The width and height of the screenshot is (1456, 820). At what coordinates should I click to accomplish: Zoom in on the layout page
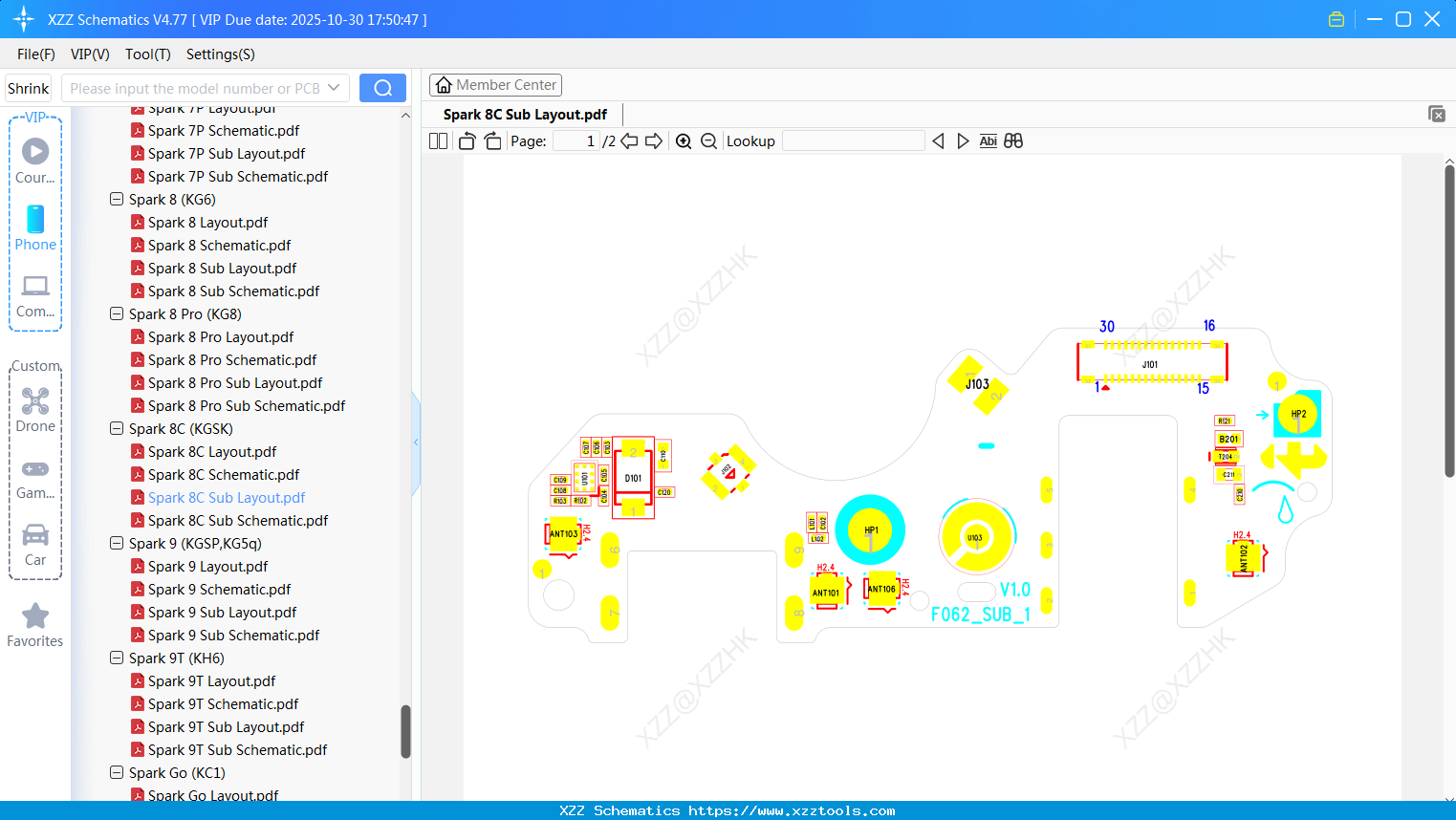pyautogui.click(x=684, y=140)
